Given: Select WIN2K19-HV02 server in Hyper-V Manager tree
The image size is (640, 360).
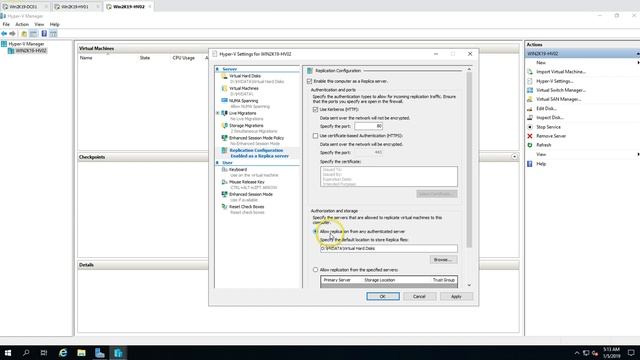Looking at the screenshot, I should [x=27, y=51].
